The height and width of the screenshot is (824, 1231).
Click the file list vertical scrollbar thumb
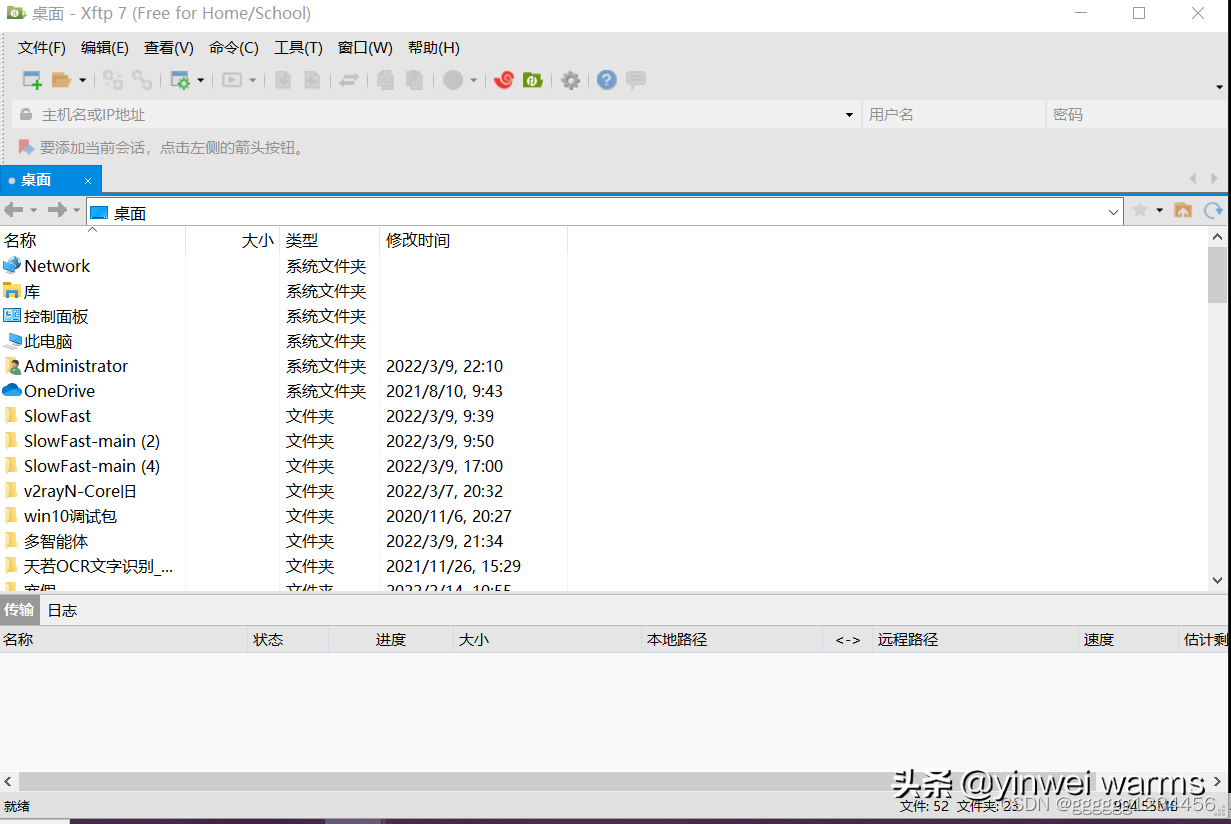click(1217, 274)
